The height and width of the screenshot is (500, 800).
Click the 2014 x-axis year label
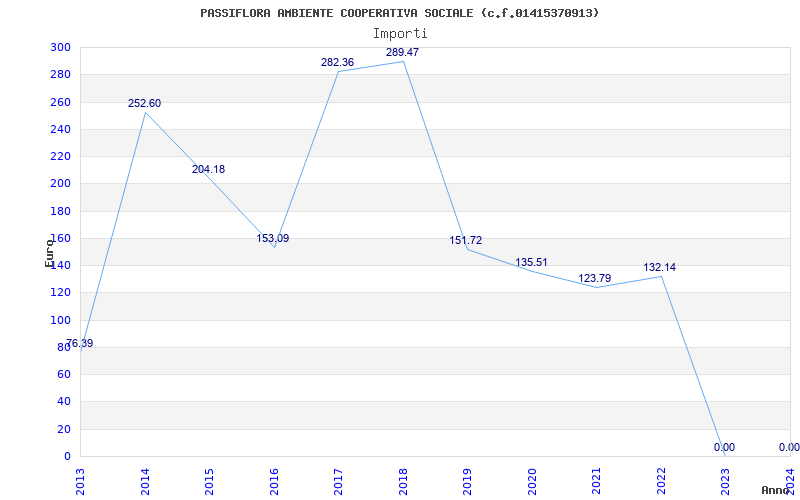(x=145, y=481)
